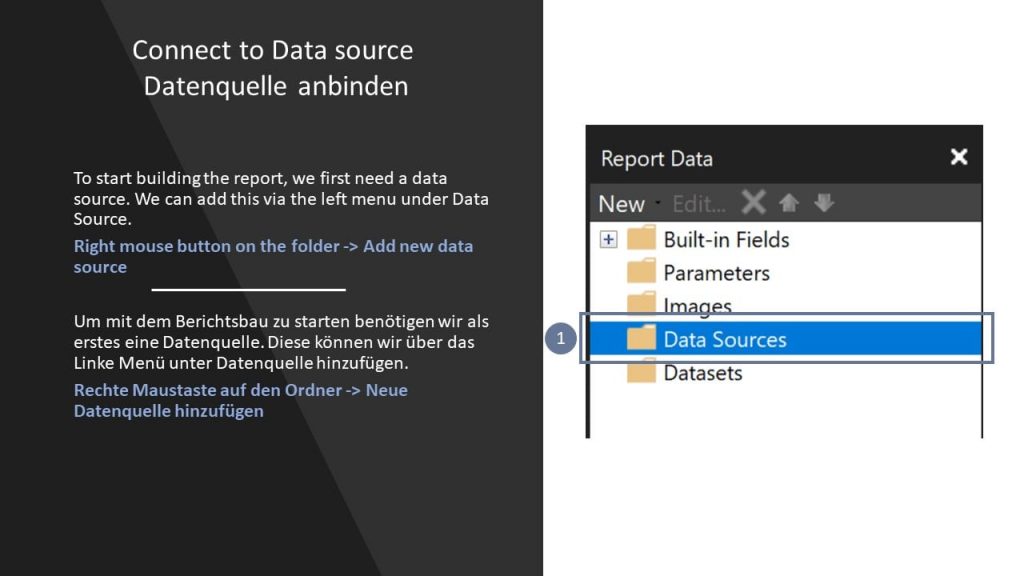The width and height of the screenshot is (1024, 576).
Task: Click the numbered step 1 marker
Action: 560,338
